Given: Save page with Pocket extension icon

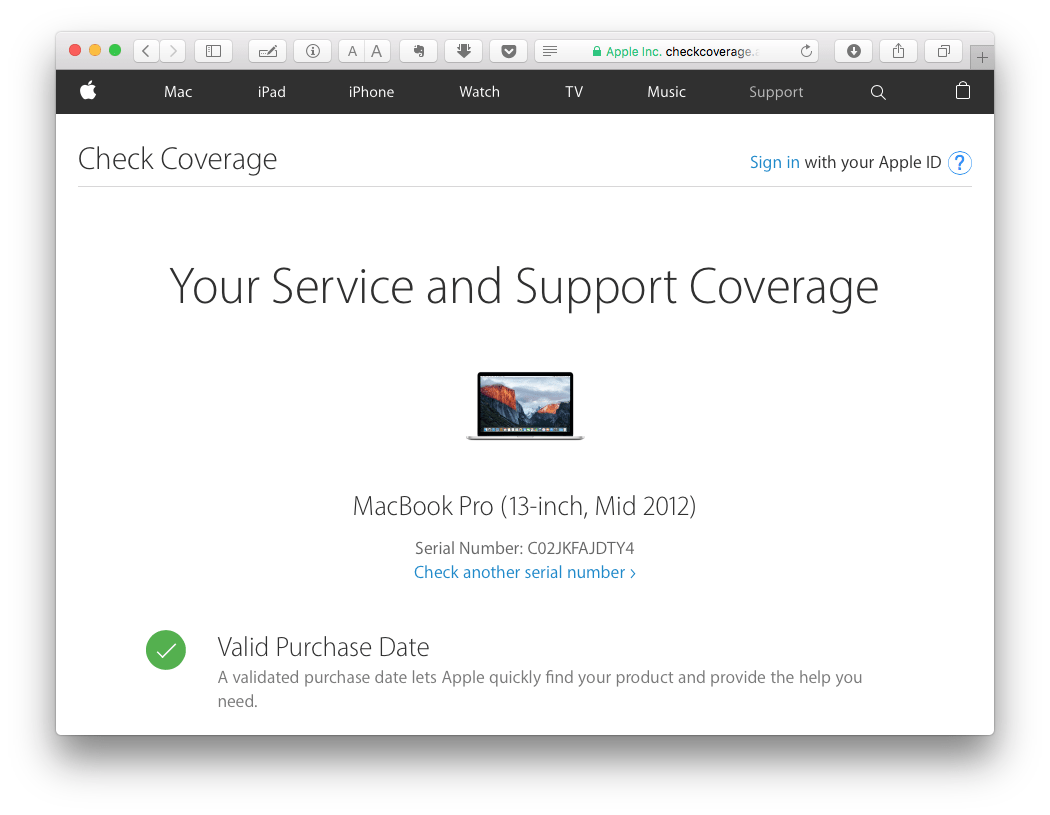Looking at the screenshot, I should click(509, 51).
